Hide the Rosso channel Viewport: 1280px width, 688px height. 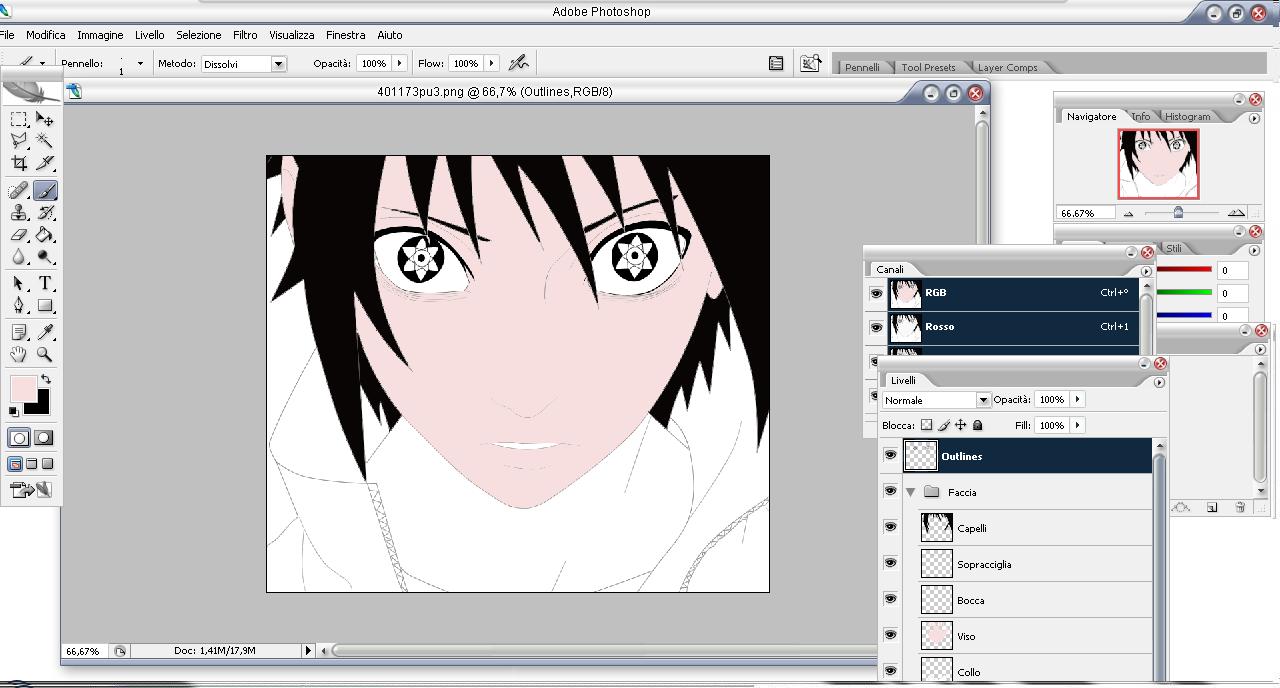[x=876, y=327]
